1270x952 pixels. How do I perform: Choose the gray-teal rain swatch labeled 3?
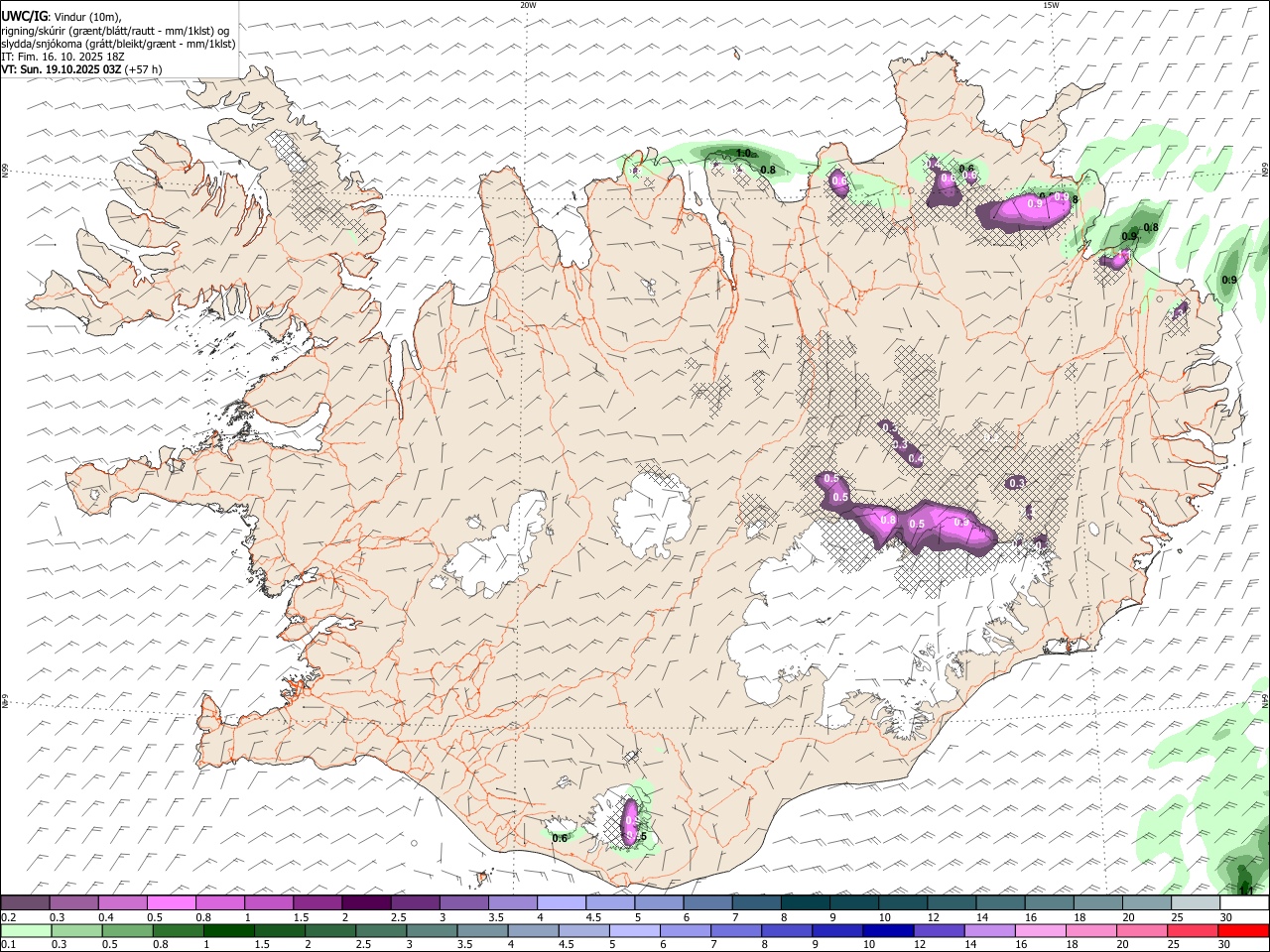tap(432, 930)
